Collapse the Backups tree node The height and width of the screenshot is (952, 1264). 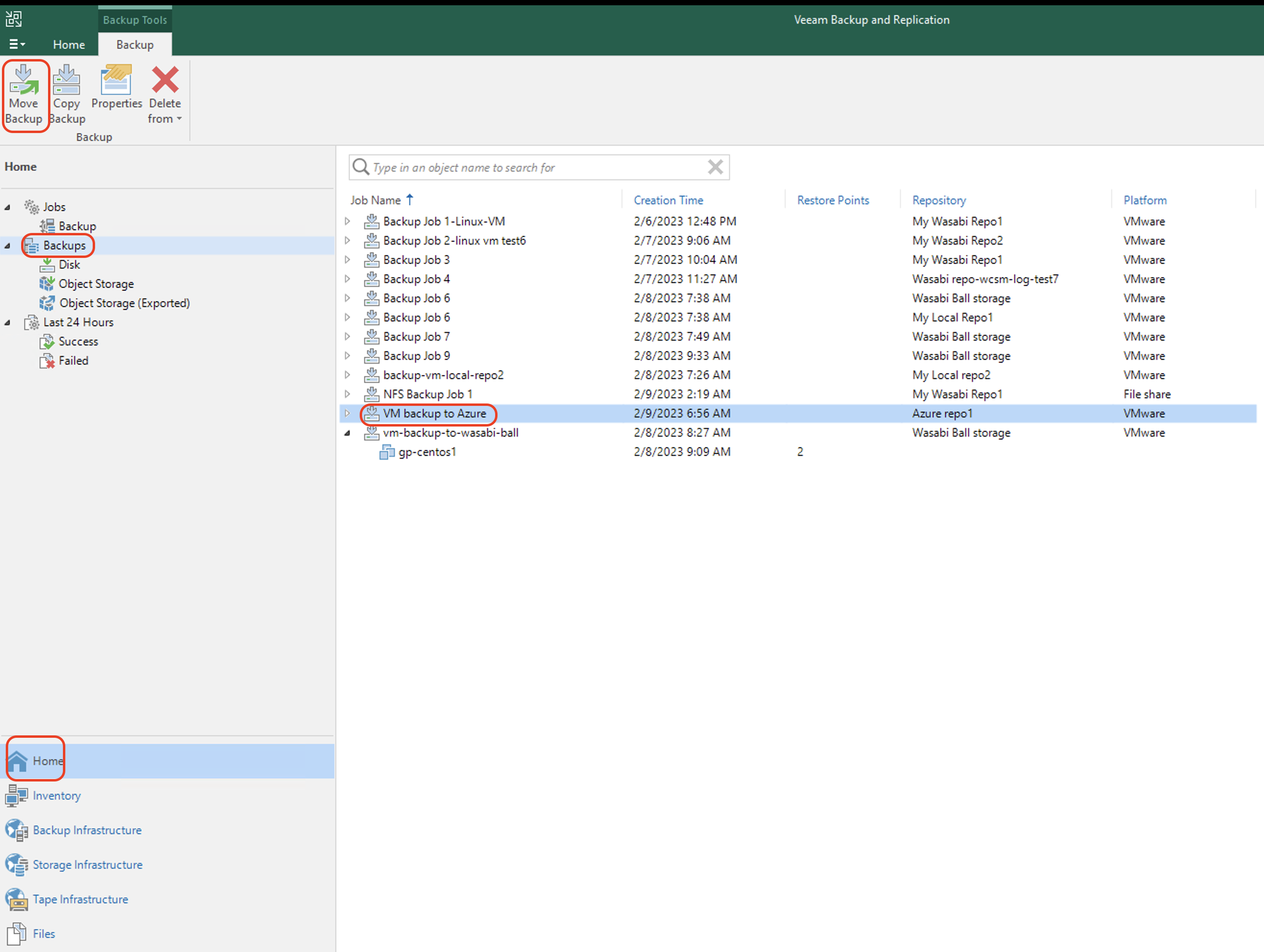tap(7, 246)
